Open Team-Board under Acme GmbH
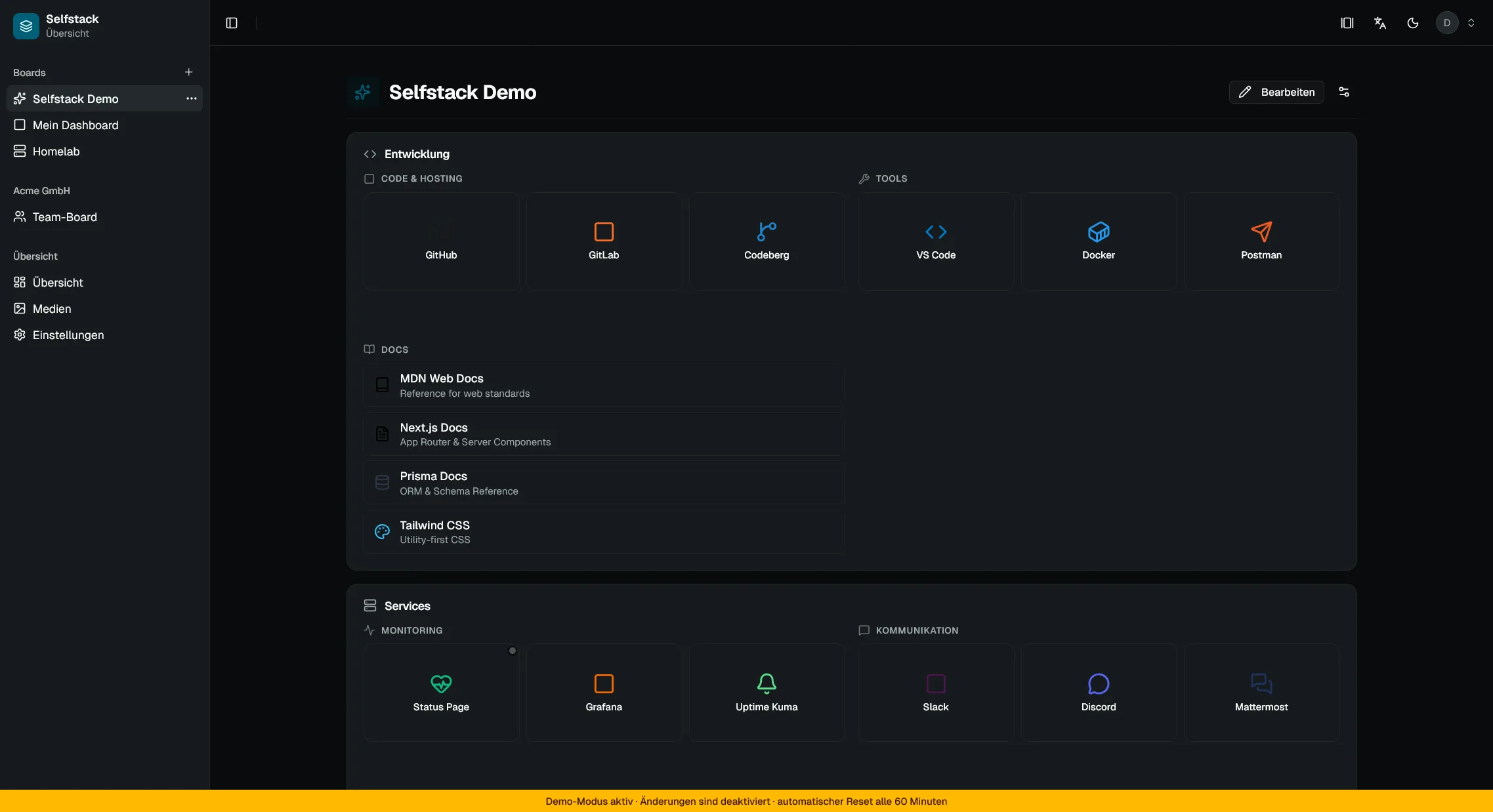The width and height of the screenshot is (1493, 812). tap(104, 216)
